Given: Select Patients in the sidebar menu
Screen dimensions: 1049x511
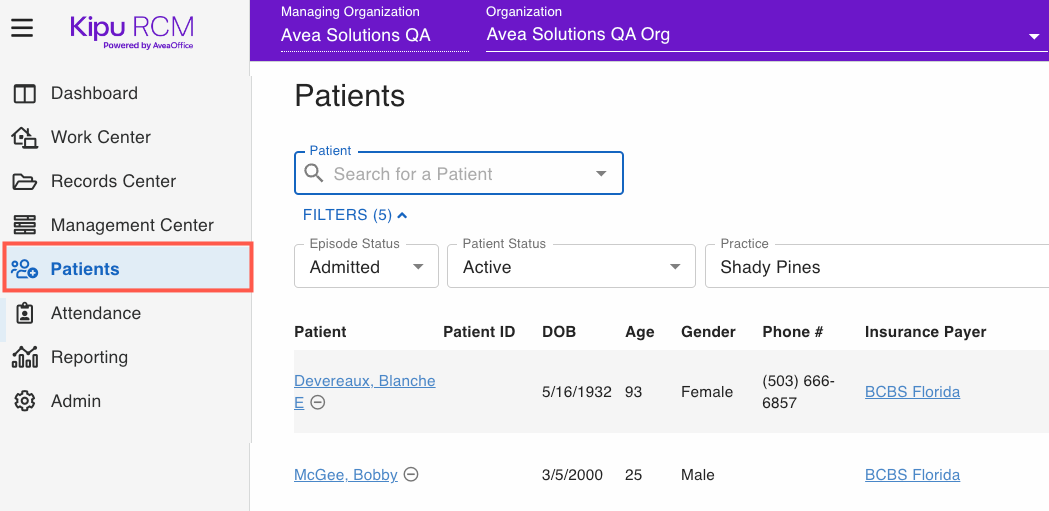Looking at the screenshot, I should point(127,268).
